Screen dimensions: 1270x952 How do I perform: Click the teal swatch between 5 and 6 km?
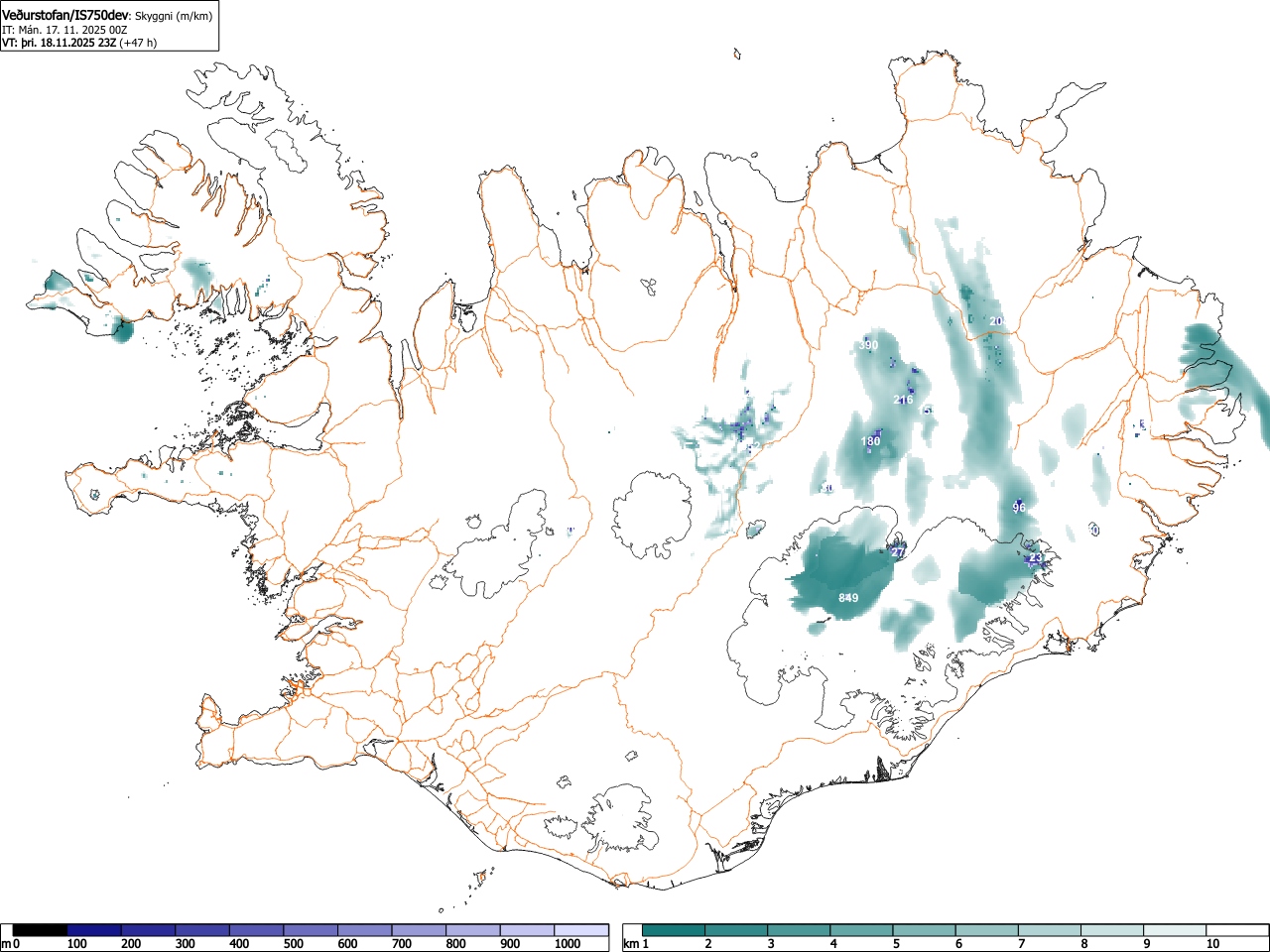click(924, 930)
